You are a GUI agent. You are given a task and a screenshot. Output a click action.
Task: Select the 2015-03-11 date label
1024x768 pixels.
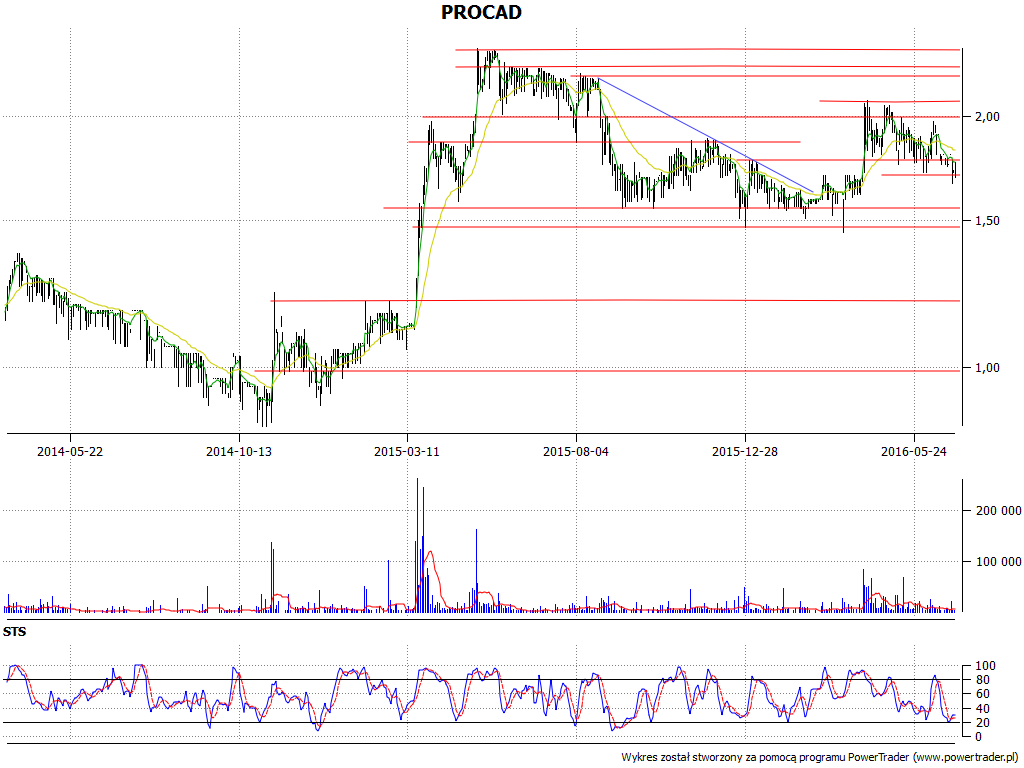point(407,451)
